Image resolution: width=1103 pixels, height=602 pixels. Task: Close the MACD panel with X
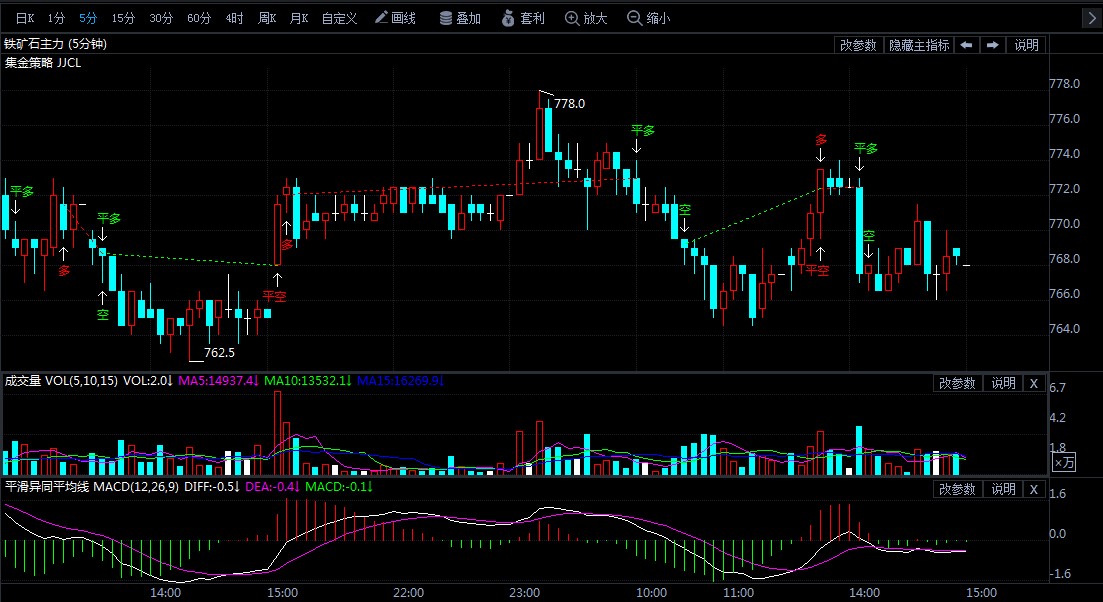[x=1033, y=489]
